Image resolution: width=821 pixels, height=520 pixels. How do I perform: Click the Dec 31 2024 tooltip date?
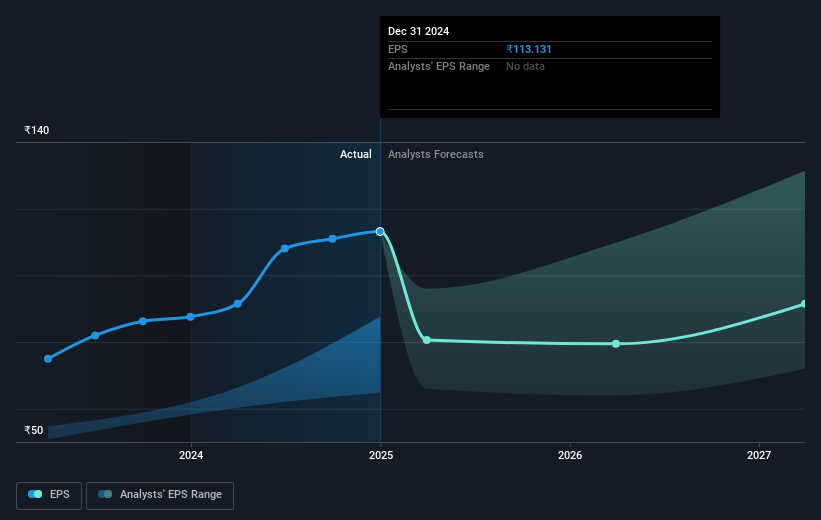pyautogui.click(x=418, y=31)
